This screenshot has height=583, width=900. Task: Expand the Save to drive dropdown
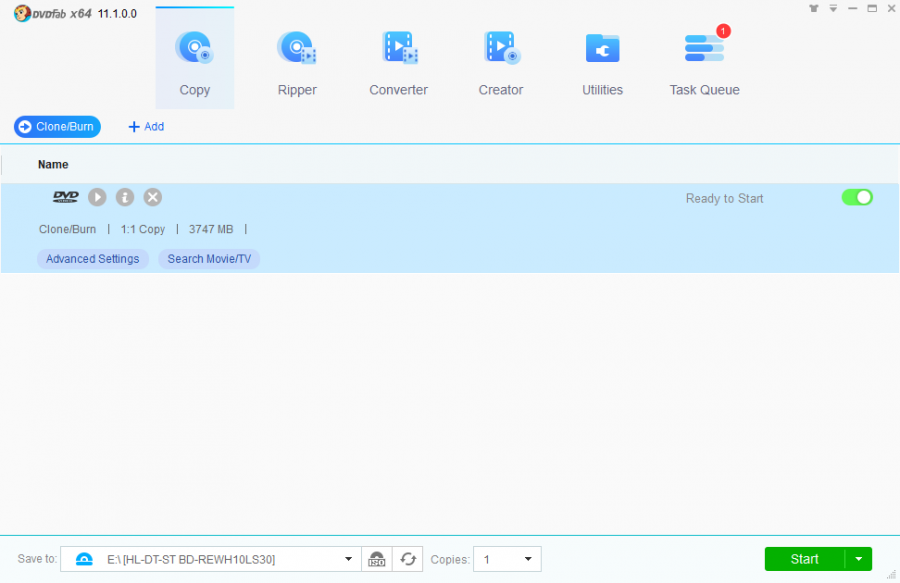348,559
